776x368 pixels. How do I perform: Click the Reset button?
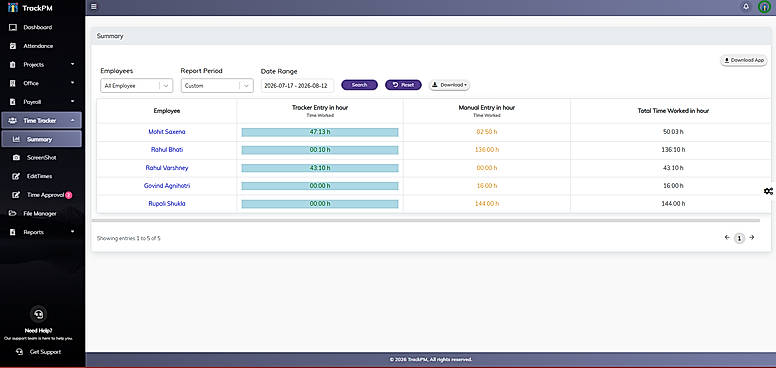403,85
